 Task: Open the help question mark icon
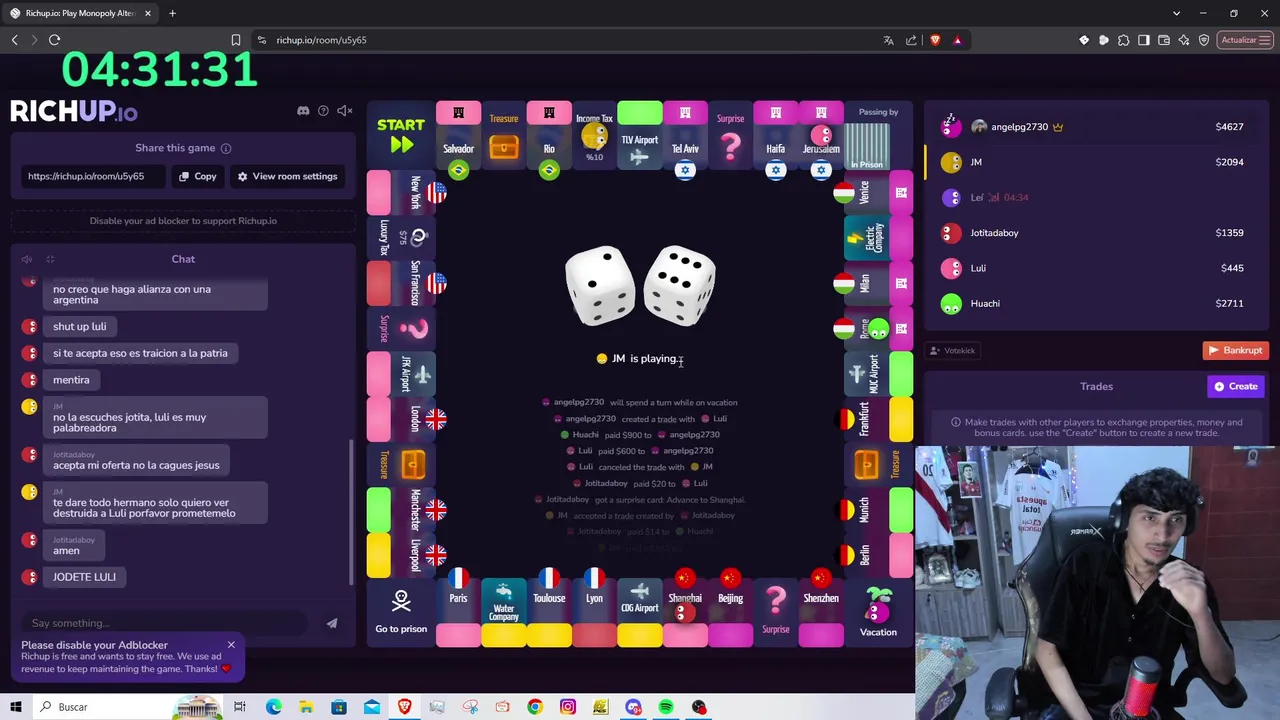tap(323, 111)
